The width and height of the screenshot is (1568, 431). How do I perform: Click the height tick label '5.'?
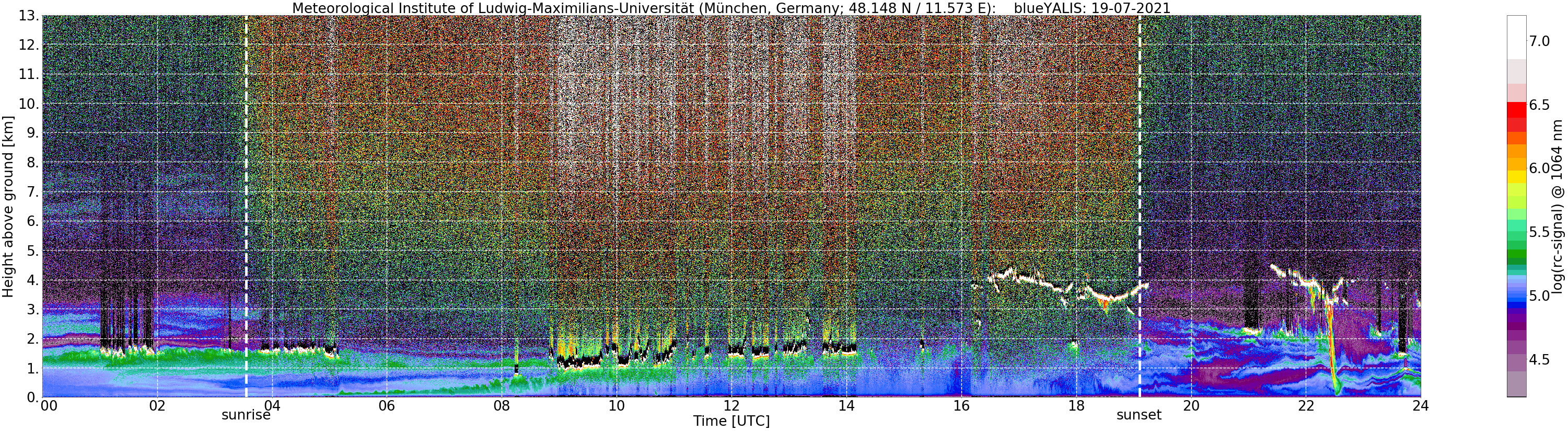32,251
